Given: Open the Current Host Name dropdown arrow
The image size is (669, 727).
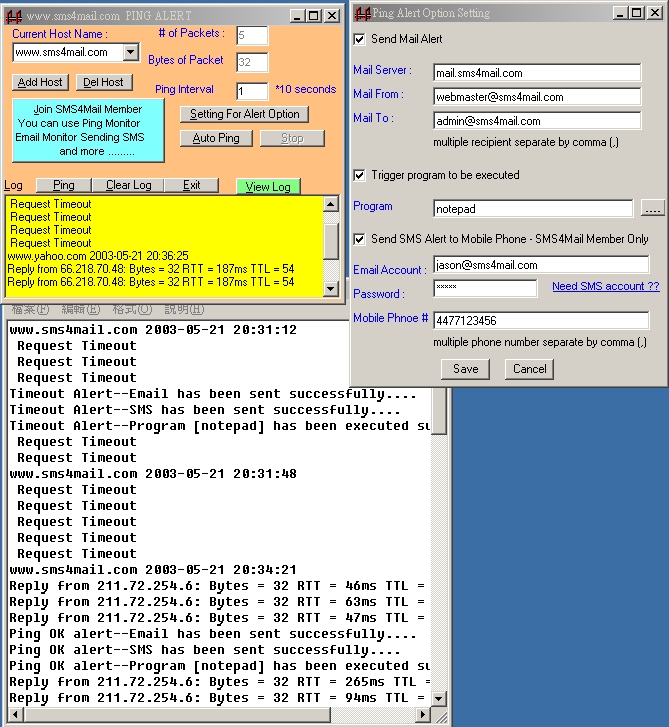Looking at the screenshot, I should point(131,52).
